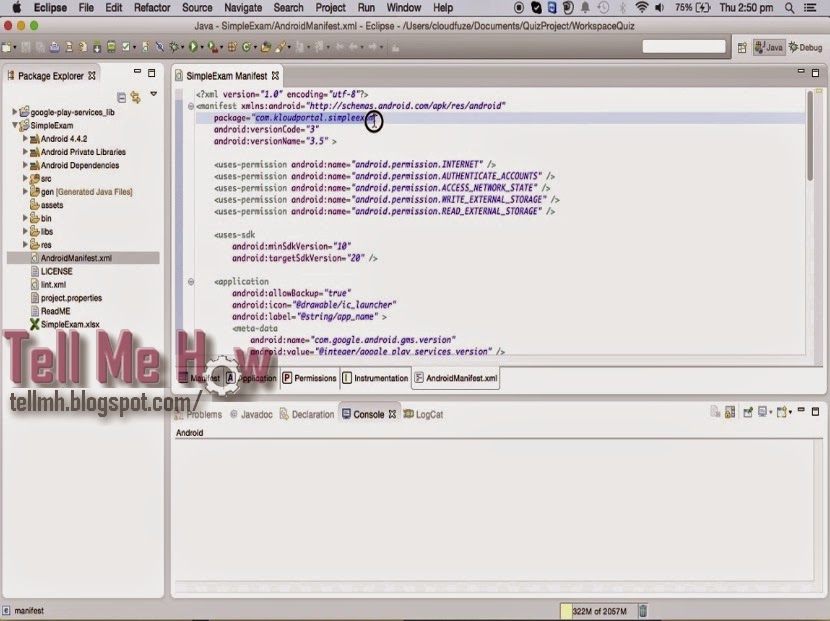Open the Declaration view tab
Viewport: 830px width, 621px height.
click(307, 415)
